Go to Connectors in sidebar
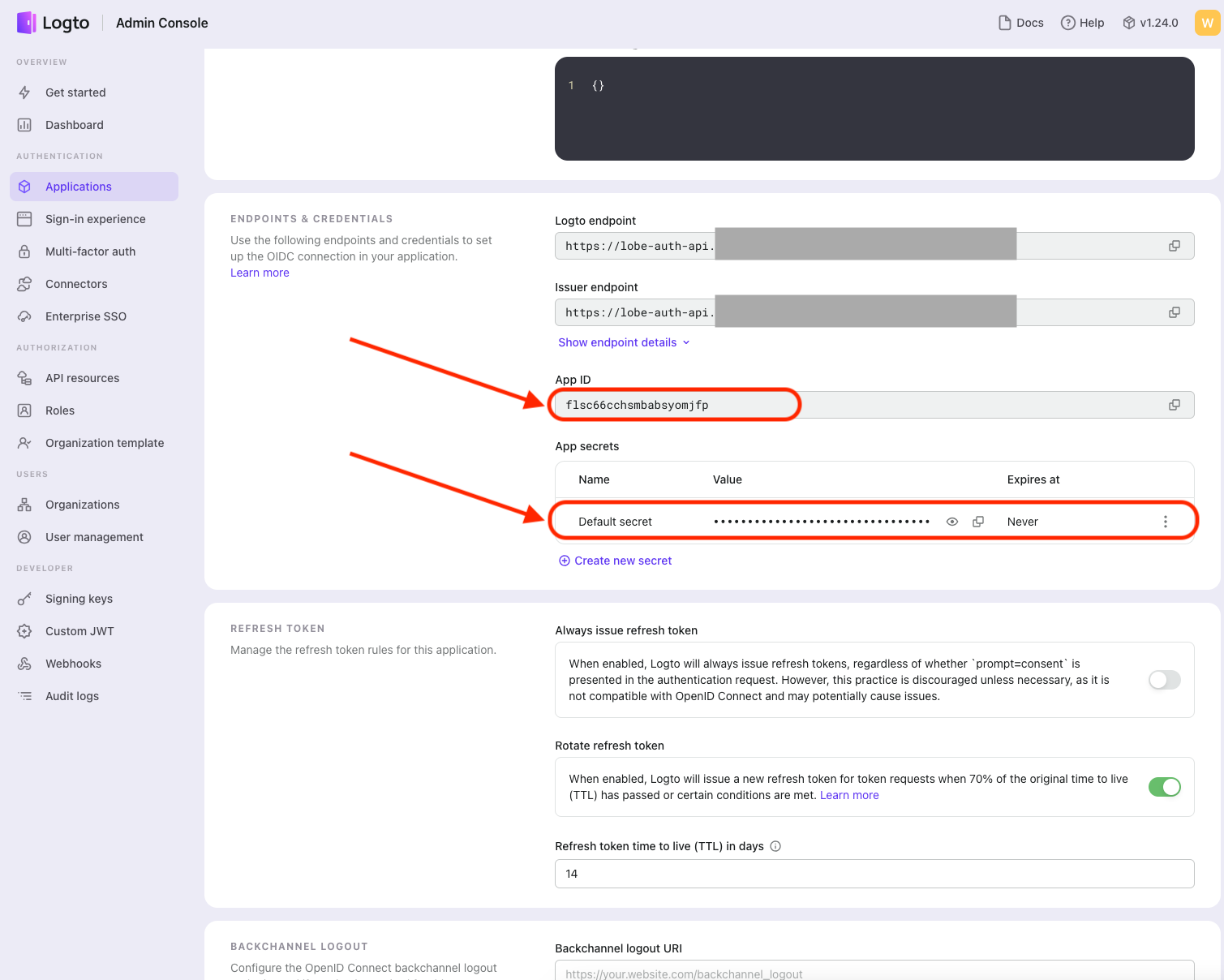 (x=76, y=284)
